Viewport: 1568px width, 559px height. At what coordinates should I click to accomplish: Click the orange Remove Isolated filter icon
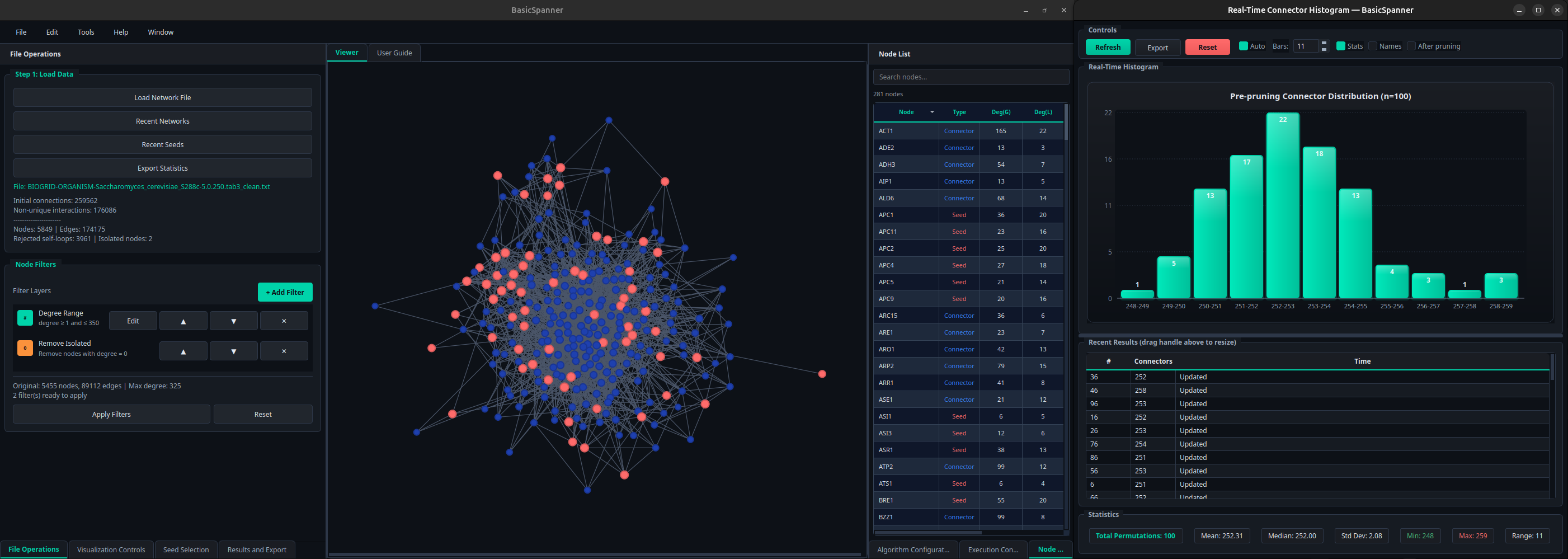point(25,348)
